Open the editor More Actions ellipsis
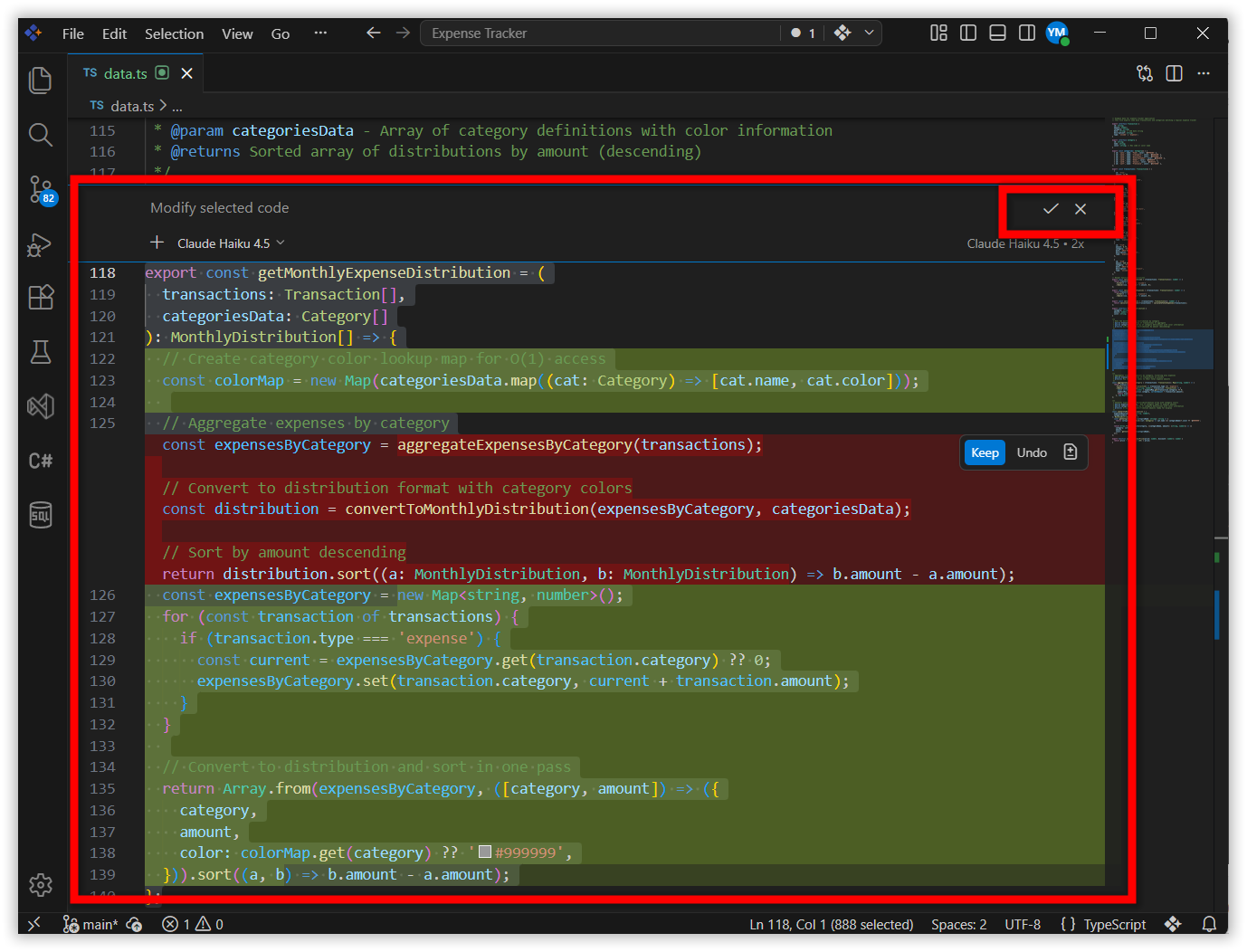 coord(1204,73)
